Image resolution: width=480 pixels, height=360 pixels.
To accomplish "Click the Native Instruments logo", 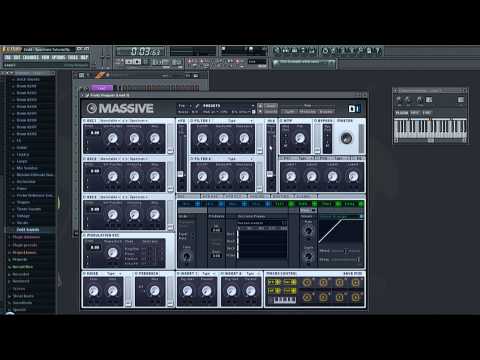I will pyautogui.click(x=355, y=109).
